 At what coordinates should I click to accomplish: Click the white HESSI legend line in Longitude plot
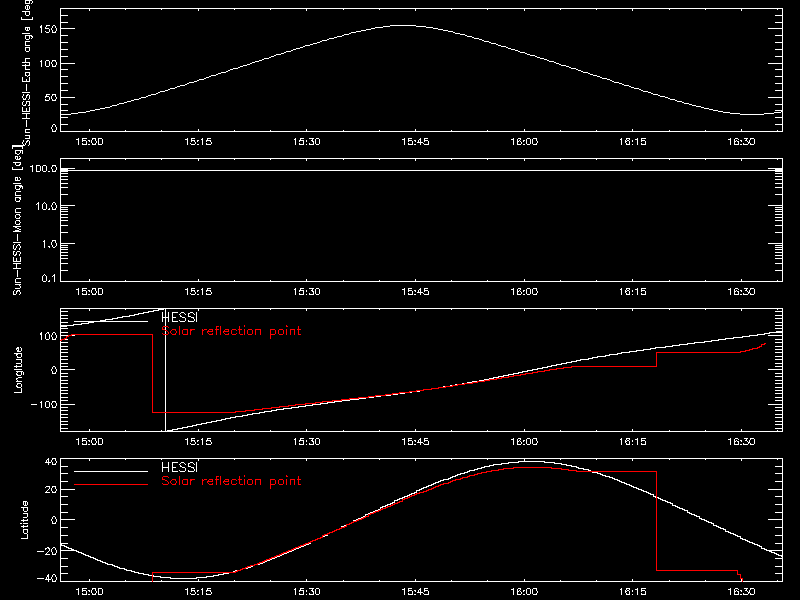click(x=111, y=321)
